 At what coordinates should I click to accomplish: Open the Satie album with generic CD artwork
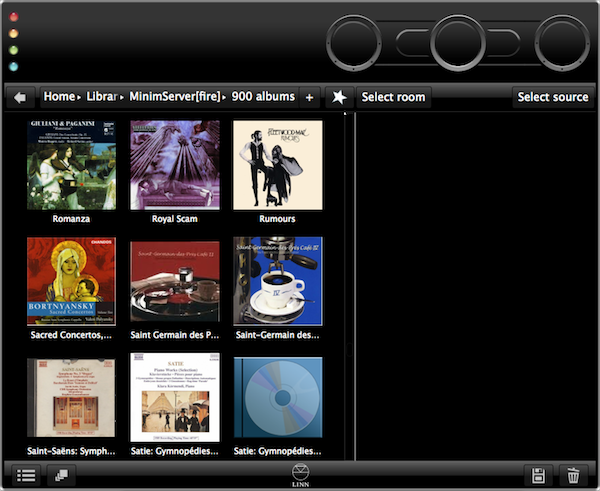[278, 398]
